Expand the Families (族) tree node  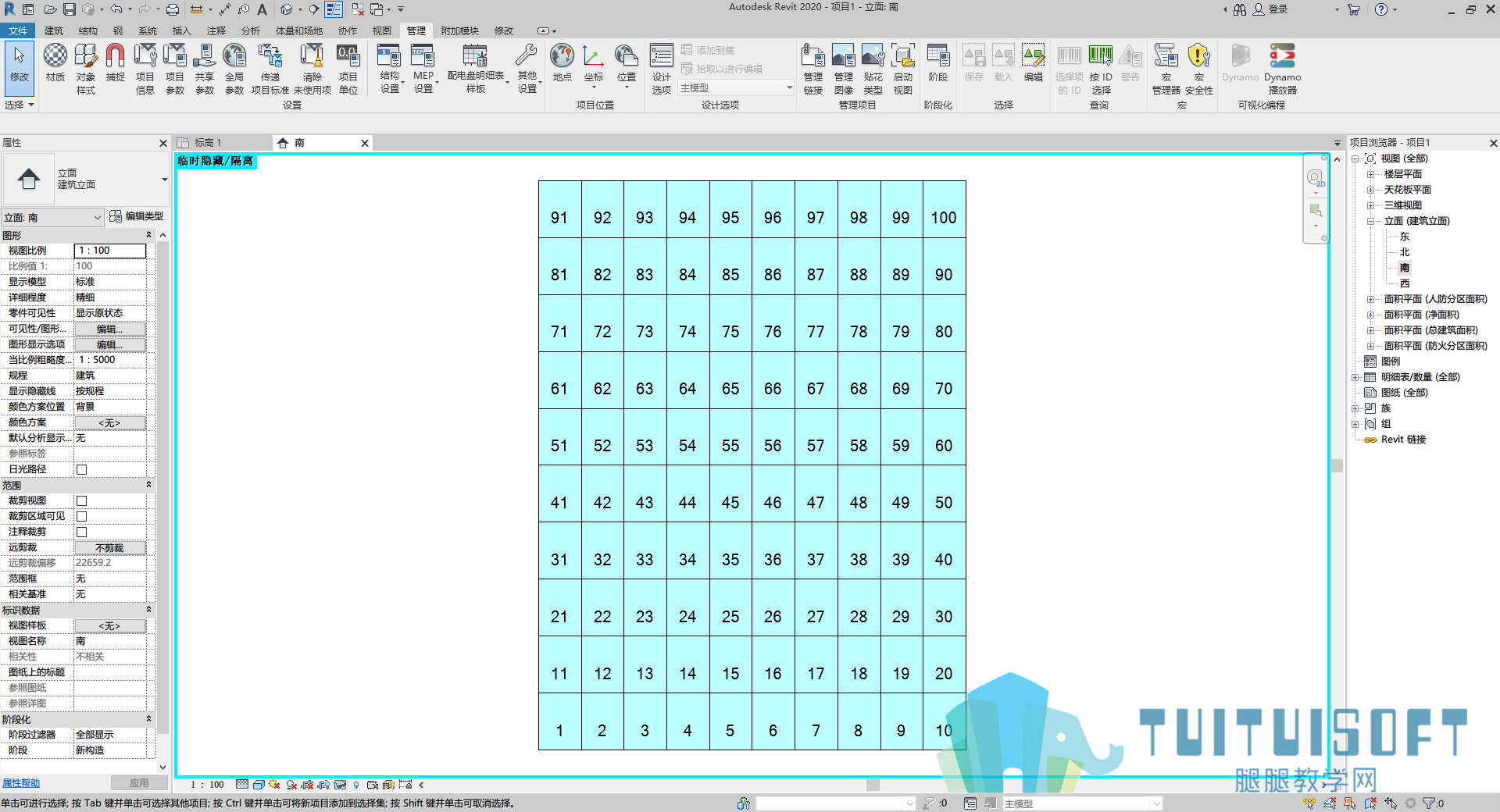(1355, 408)
